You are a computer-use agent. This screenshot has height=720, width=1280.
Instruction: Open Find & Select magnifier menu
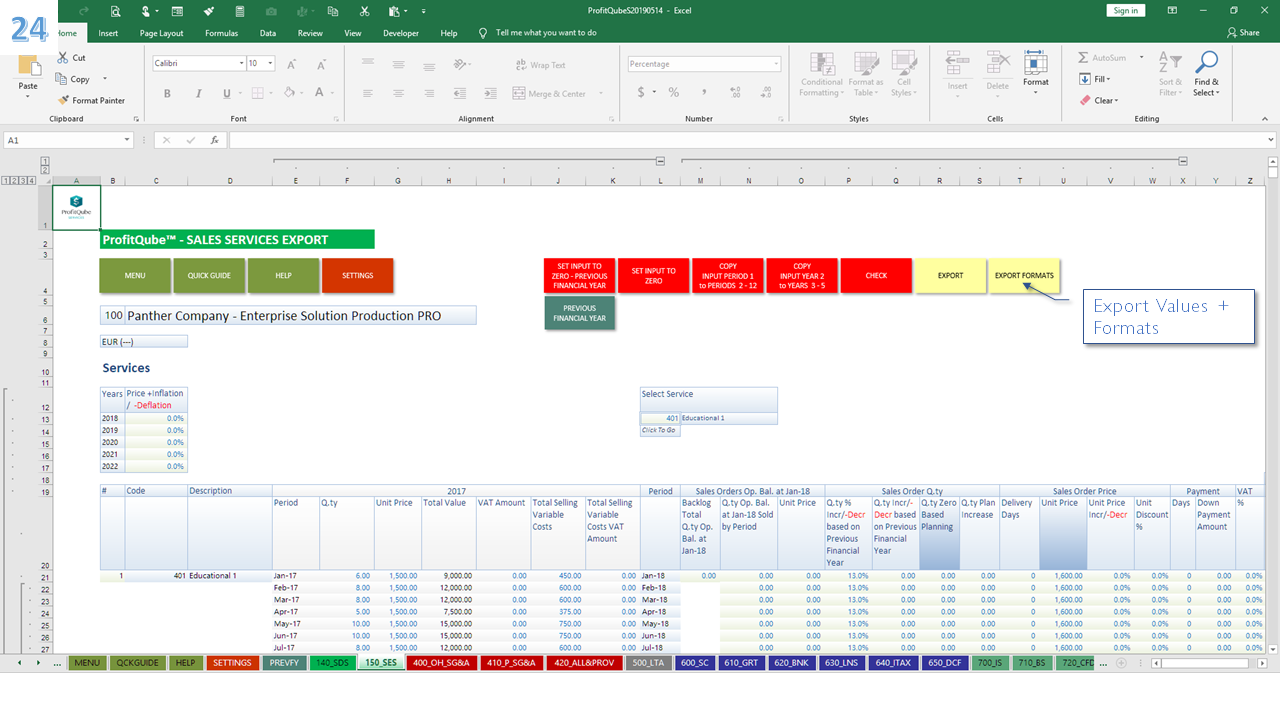(x=1206, y=74)
